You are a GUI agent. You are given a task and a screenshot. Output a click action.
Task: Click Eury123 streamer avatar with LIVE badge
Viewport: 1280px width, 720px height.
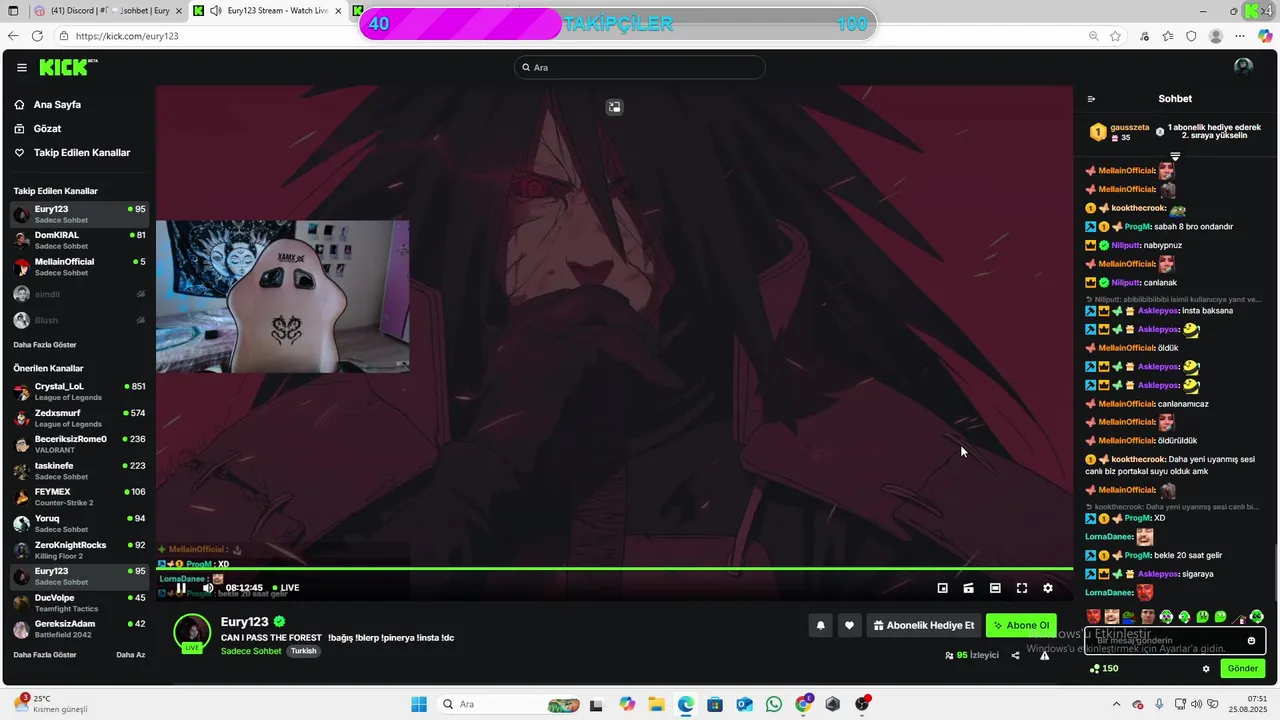[x=192, y=633]
